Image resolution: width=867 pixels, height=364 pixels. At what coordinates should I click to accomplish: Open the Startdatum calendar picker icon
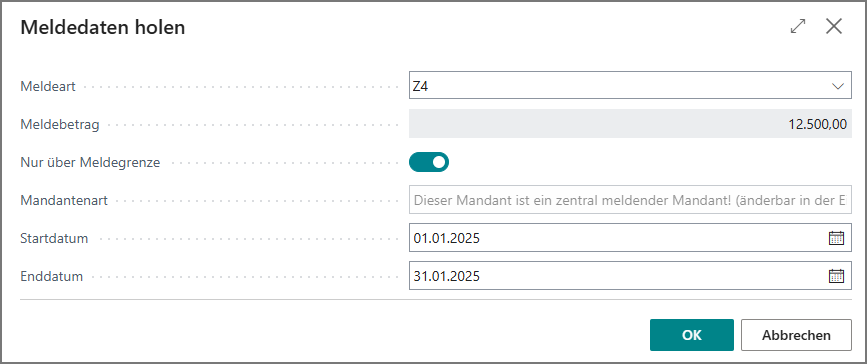pos(837,238)
